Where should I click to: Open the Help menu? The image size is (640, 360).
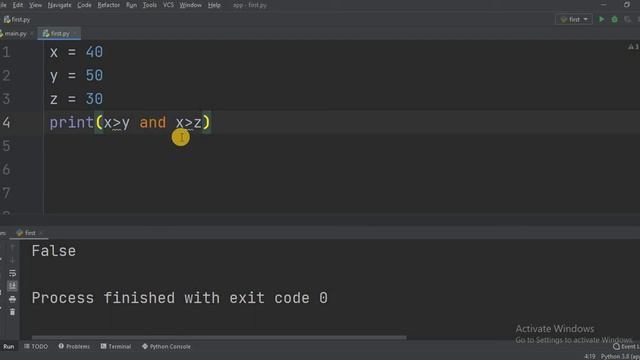click(214, 5)
